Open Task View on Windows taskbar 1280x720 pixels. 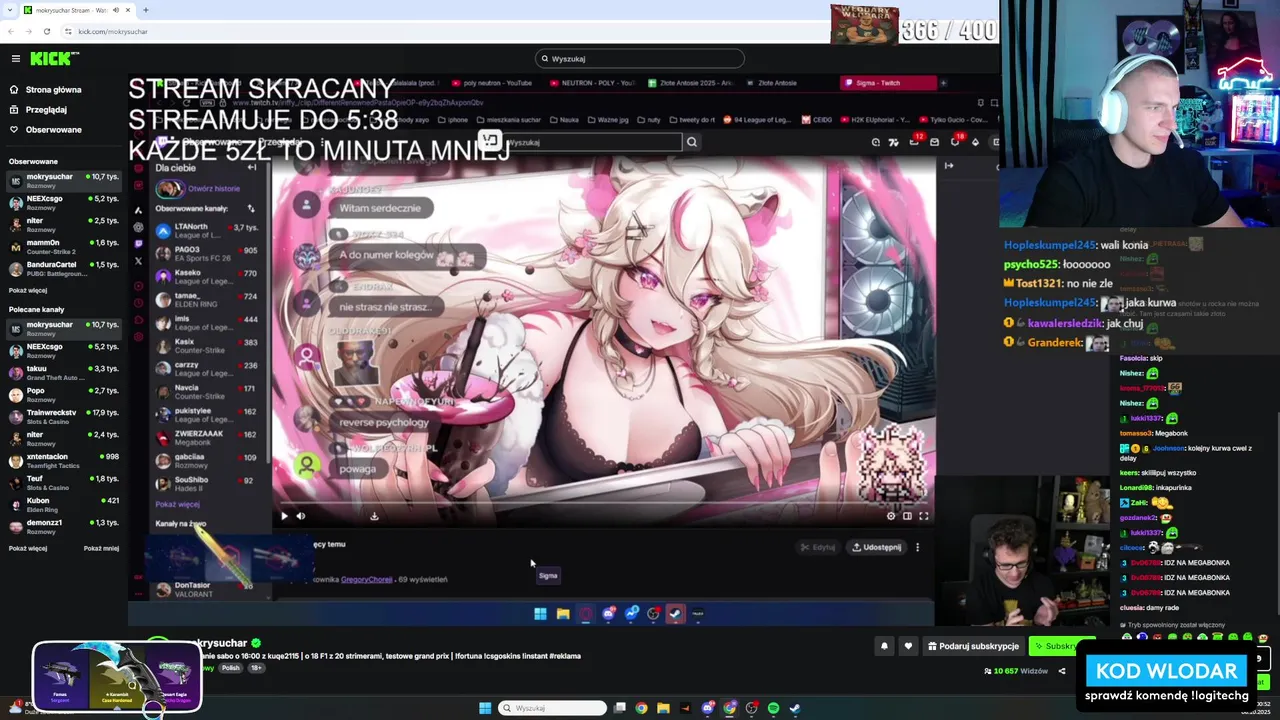point(620,708)
